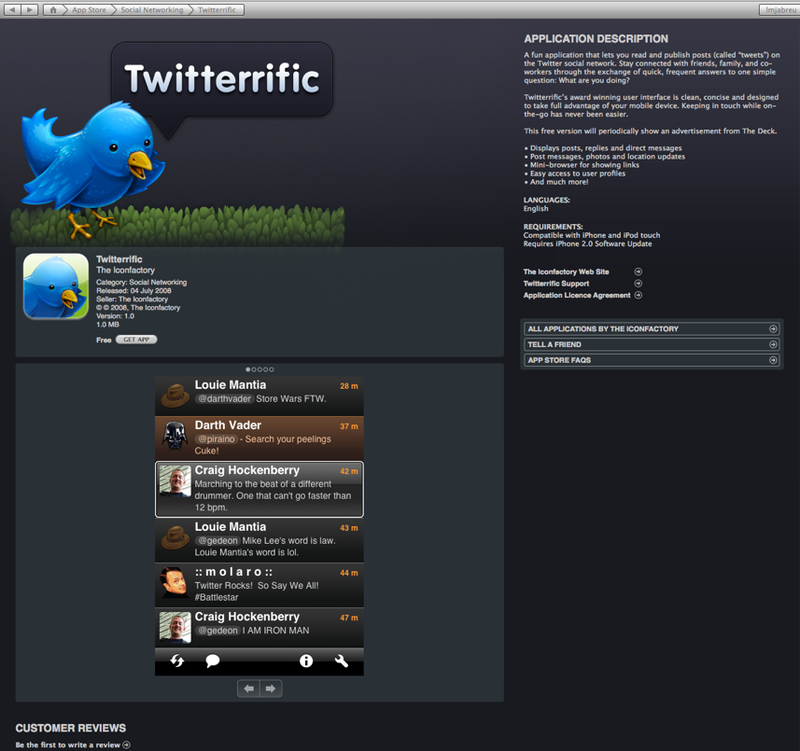Image resolution: width=800 pixels, height=751 pixels.
Task: Click the Twitterrific blue bird app icon
Action: click(x=56, y=286)
